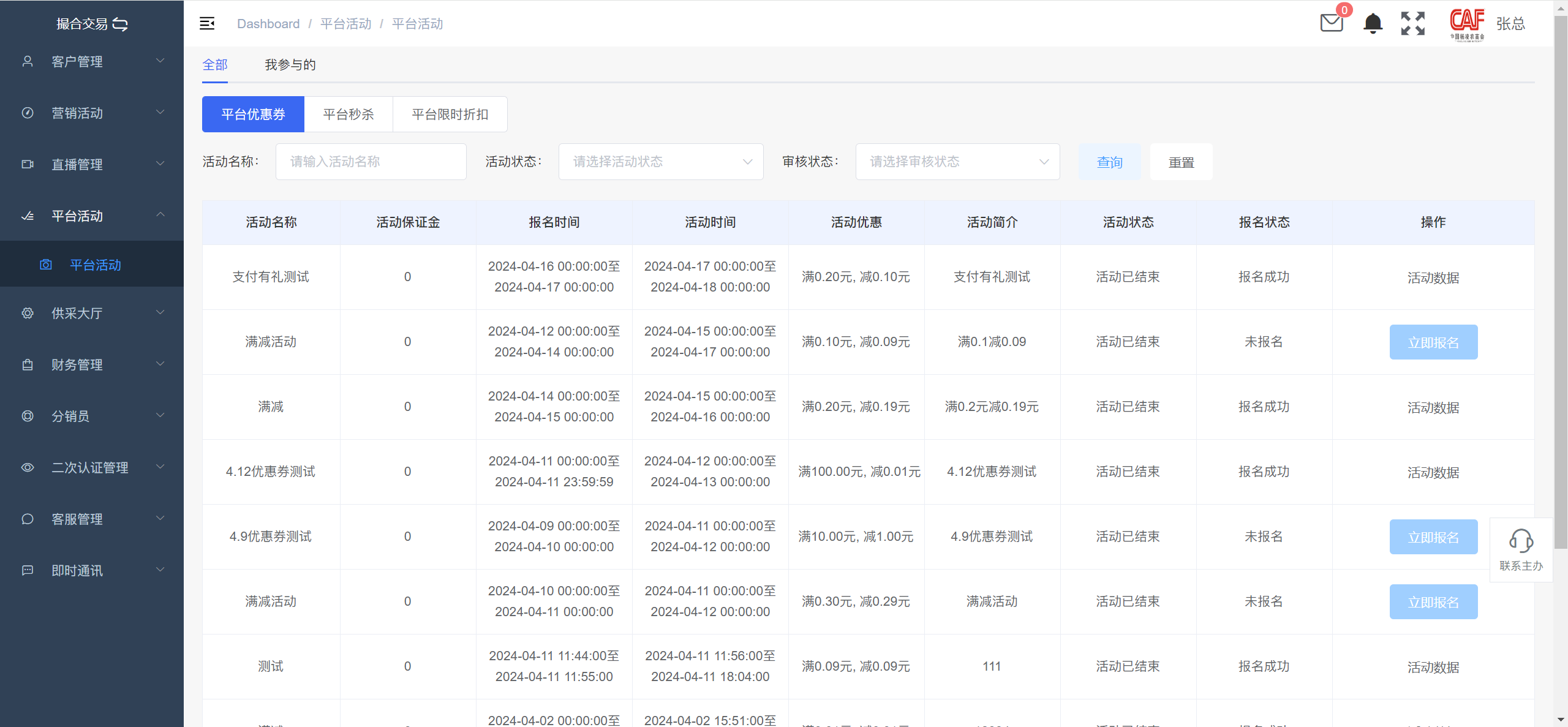Click the CAF logo avatar

coord(1467,23)
